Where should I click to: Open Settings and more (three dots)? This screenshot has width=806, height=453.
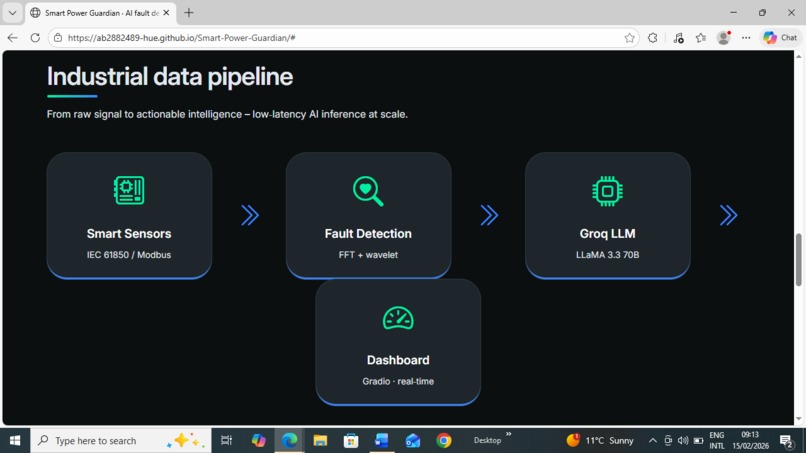[x=746, y=38]
